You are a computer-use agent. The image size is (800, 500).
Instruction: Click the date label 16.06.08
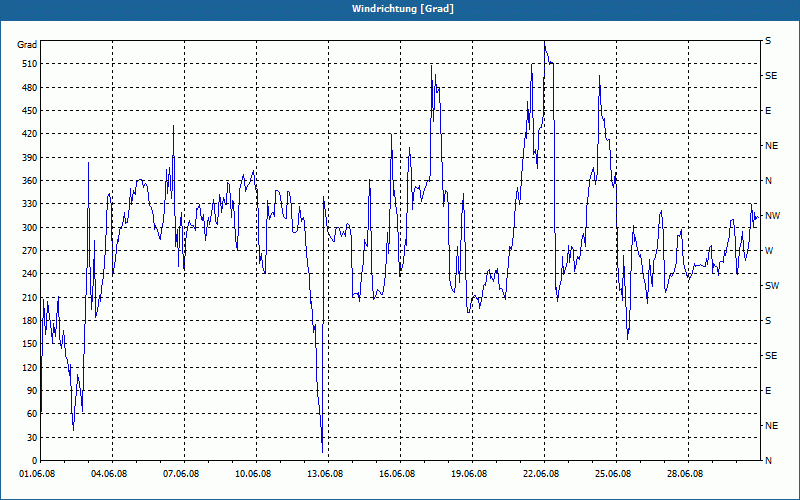[x=397, y=474]
